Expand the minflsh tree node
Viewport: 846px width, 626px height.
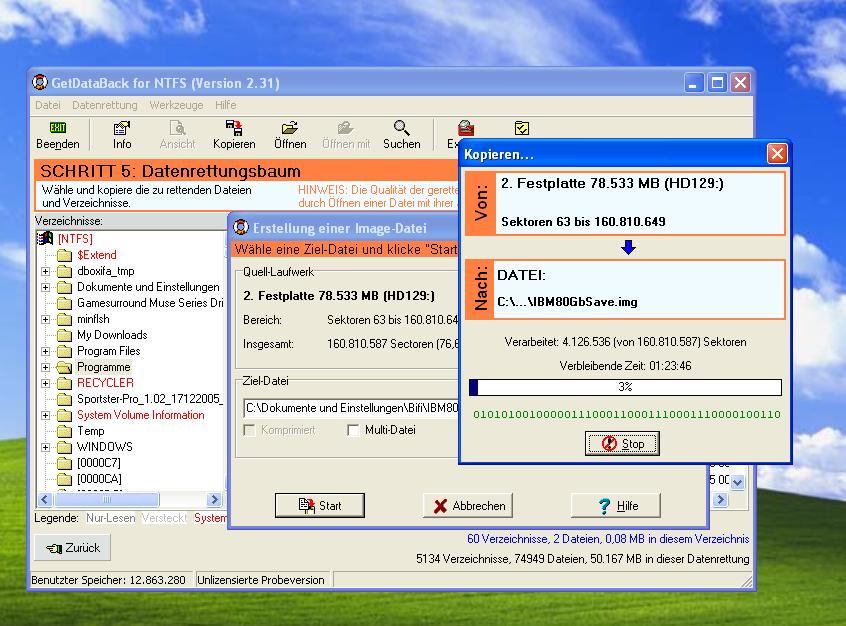tap(45, 319)
